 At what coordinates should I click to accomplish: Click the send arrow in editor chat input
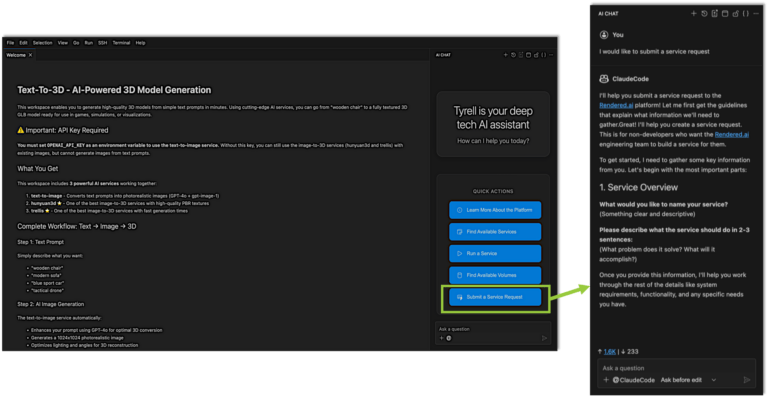coord(544,338)
